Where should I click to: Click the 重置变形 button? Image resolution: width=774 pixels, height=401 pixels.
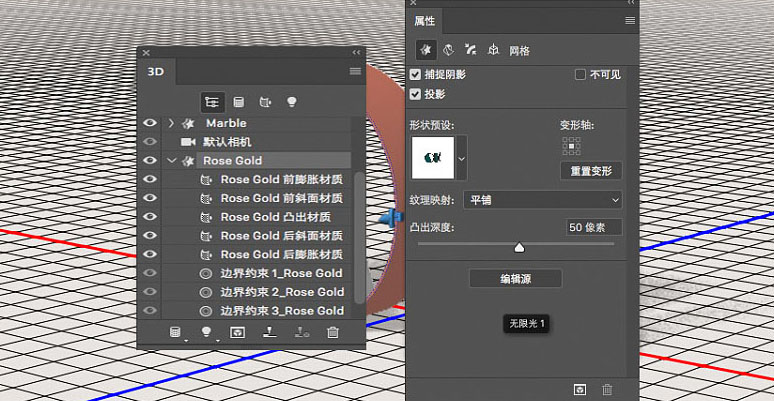[x=591, y=171]
